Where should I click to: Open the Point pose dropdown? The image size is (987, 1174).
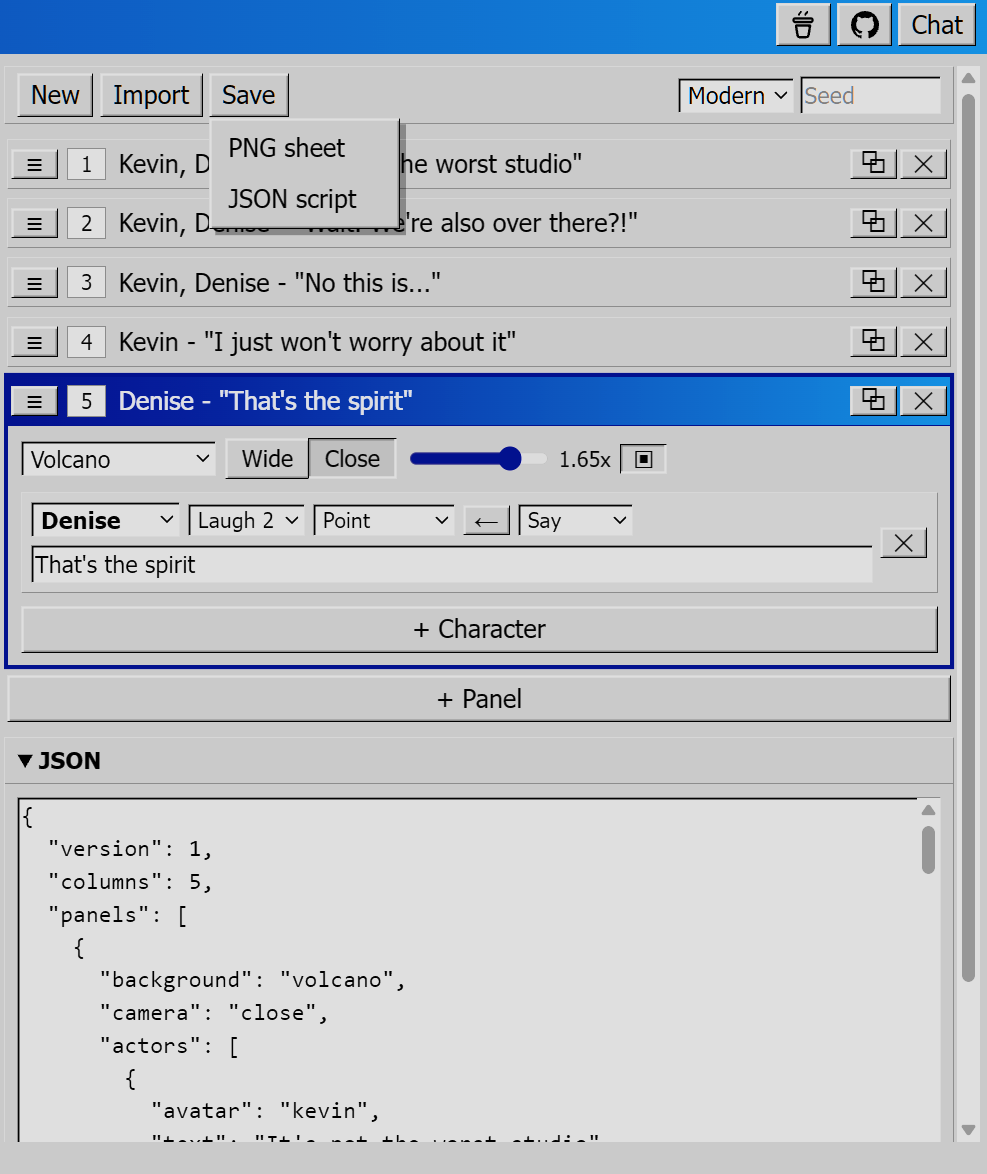point(384,520)
